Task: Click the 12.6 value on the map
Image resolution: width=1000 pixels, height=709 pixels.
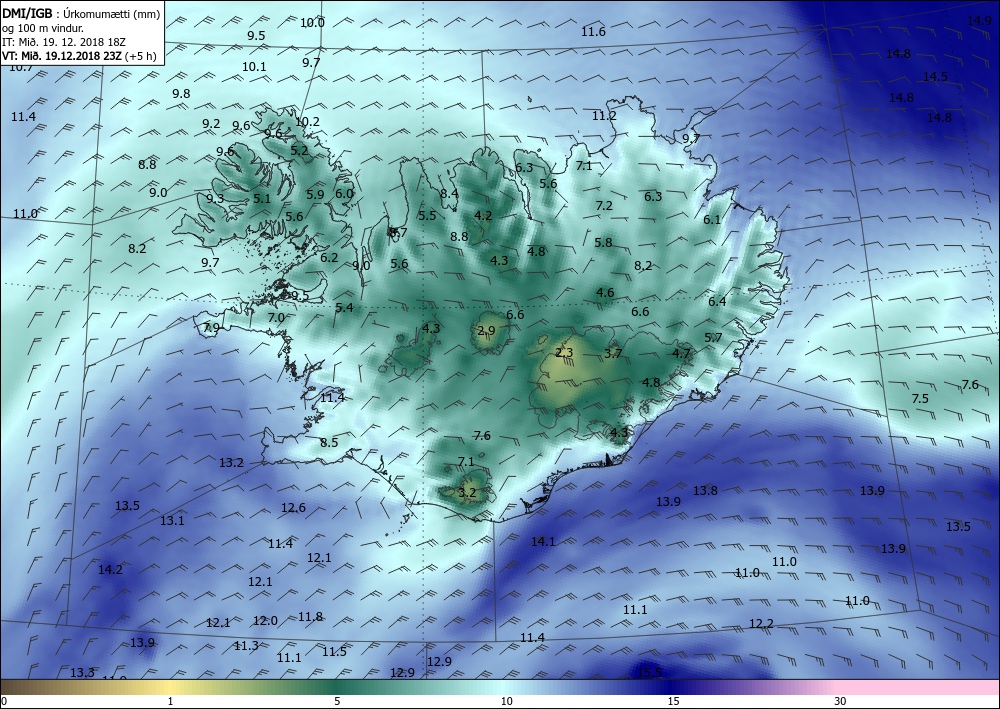Action: click(293, 508)
